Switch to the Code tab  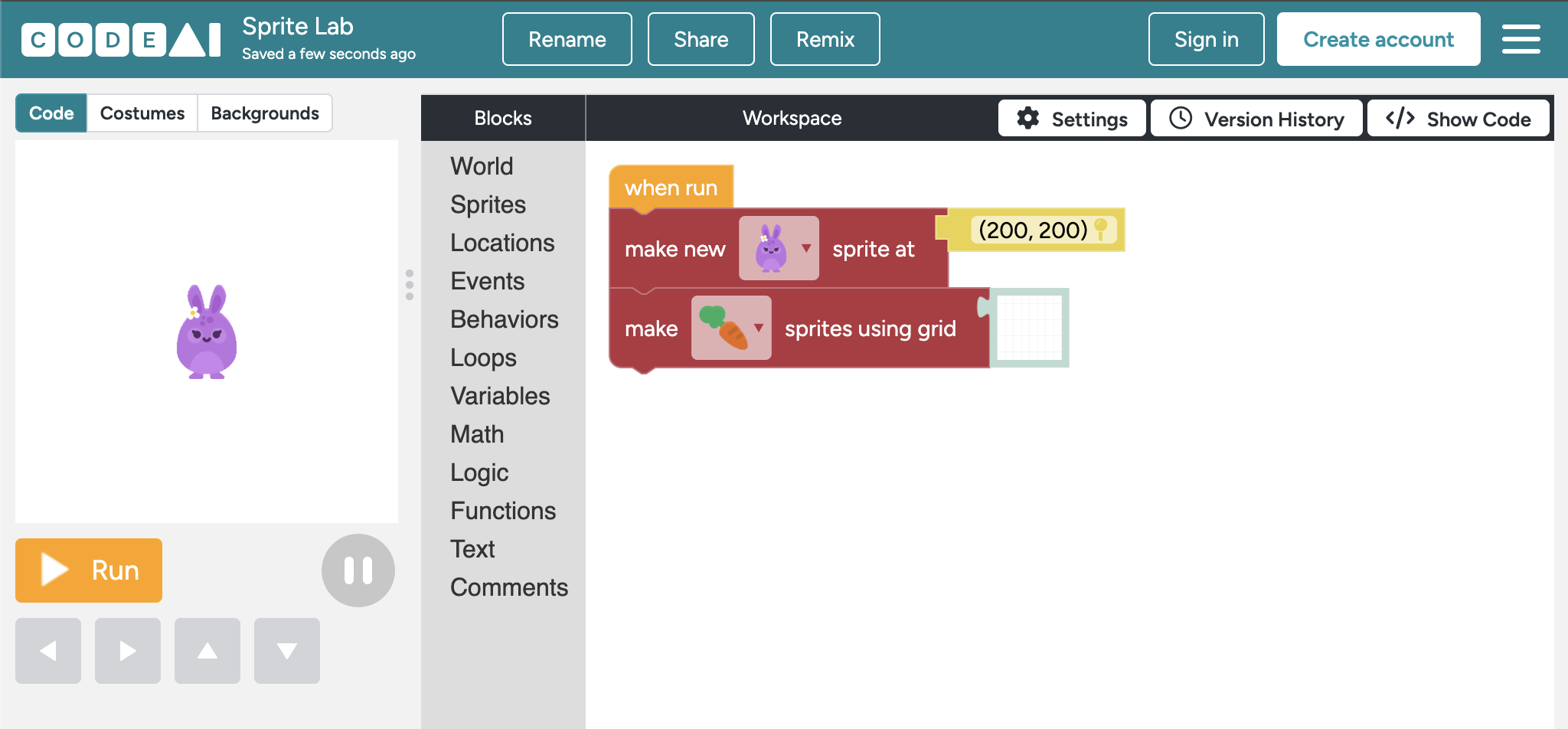click(51, 113)
